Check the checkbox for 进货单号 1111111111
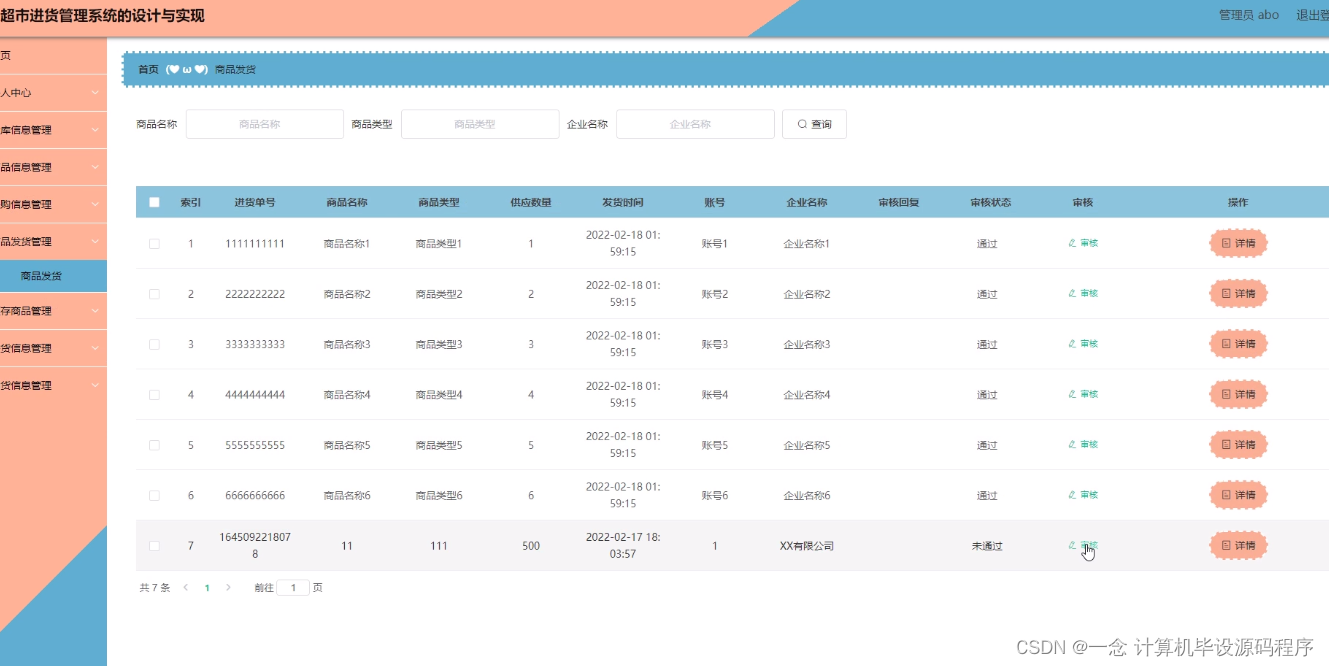1329x666 pixels. [154, 243]
